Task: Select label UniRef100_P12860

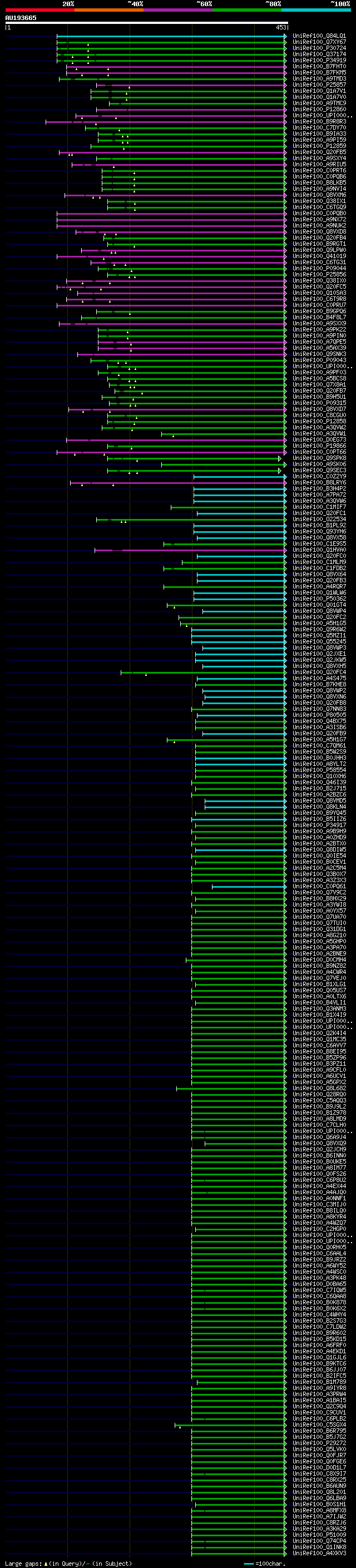Action: point(319,110)
